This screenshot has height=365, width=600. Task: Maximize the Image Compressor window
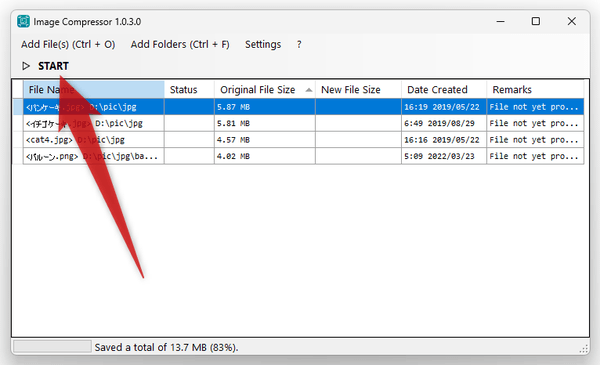536,21
